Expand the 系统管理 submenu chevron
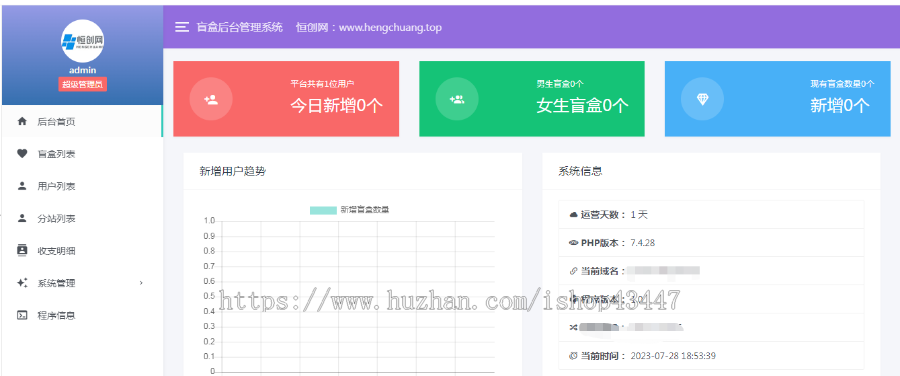The height and width of the screenshot is (376, 900). (x=141, y=283)
